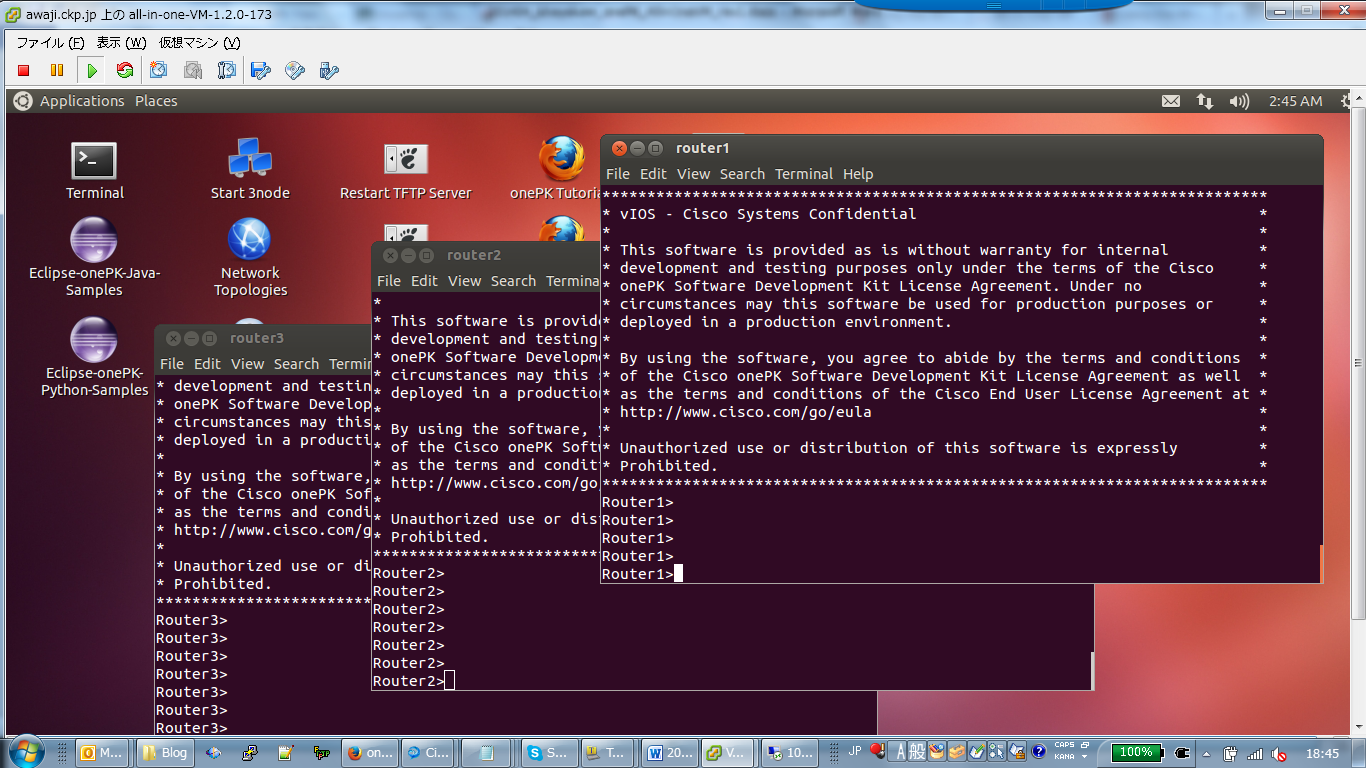This screenshot has width=1366, height=768.
Task: Open Restart TFTP Server desktop shortcut
Action: [x=405, y=161]
